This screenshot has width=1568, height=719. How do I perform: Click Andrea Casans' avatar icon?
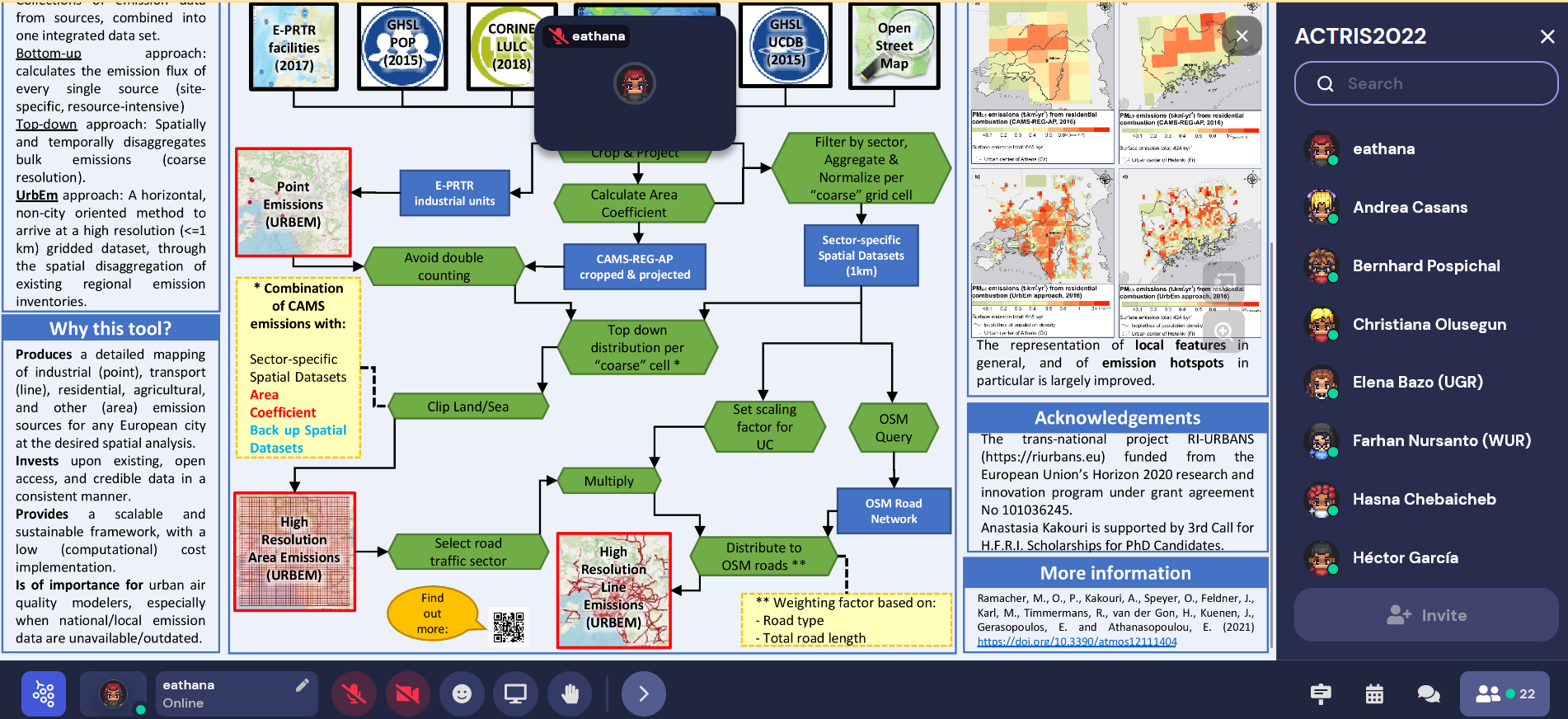(1321, 208)
